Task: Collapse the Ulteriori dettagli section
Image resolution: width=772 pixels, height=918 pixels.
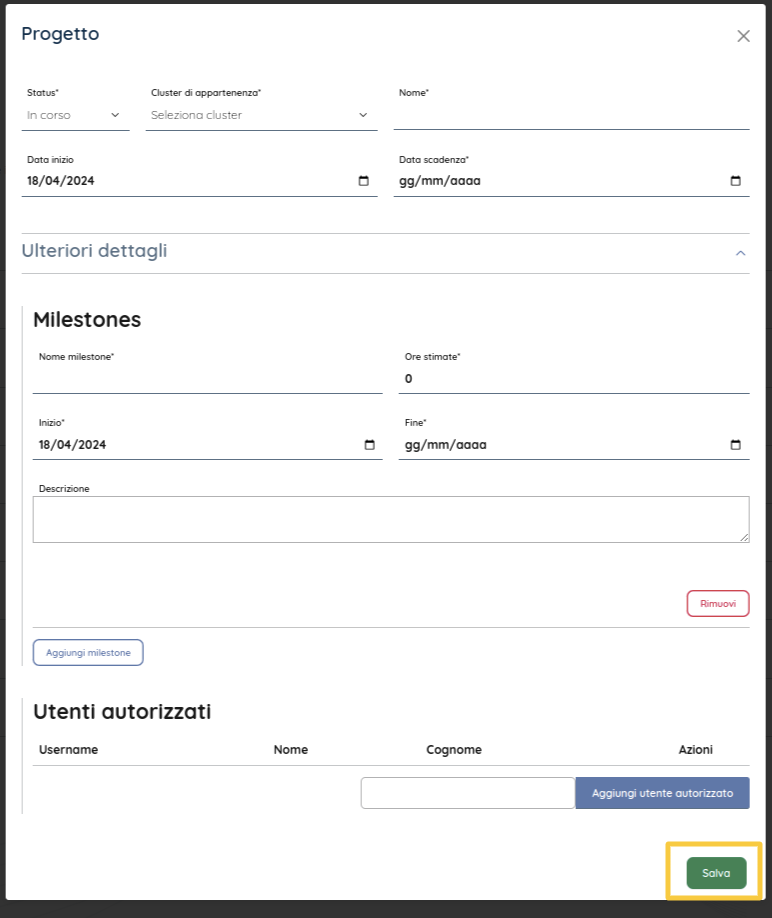Action: coord(741,253)
